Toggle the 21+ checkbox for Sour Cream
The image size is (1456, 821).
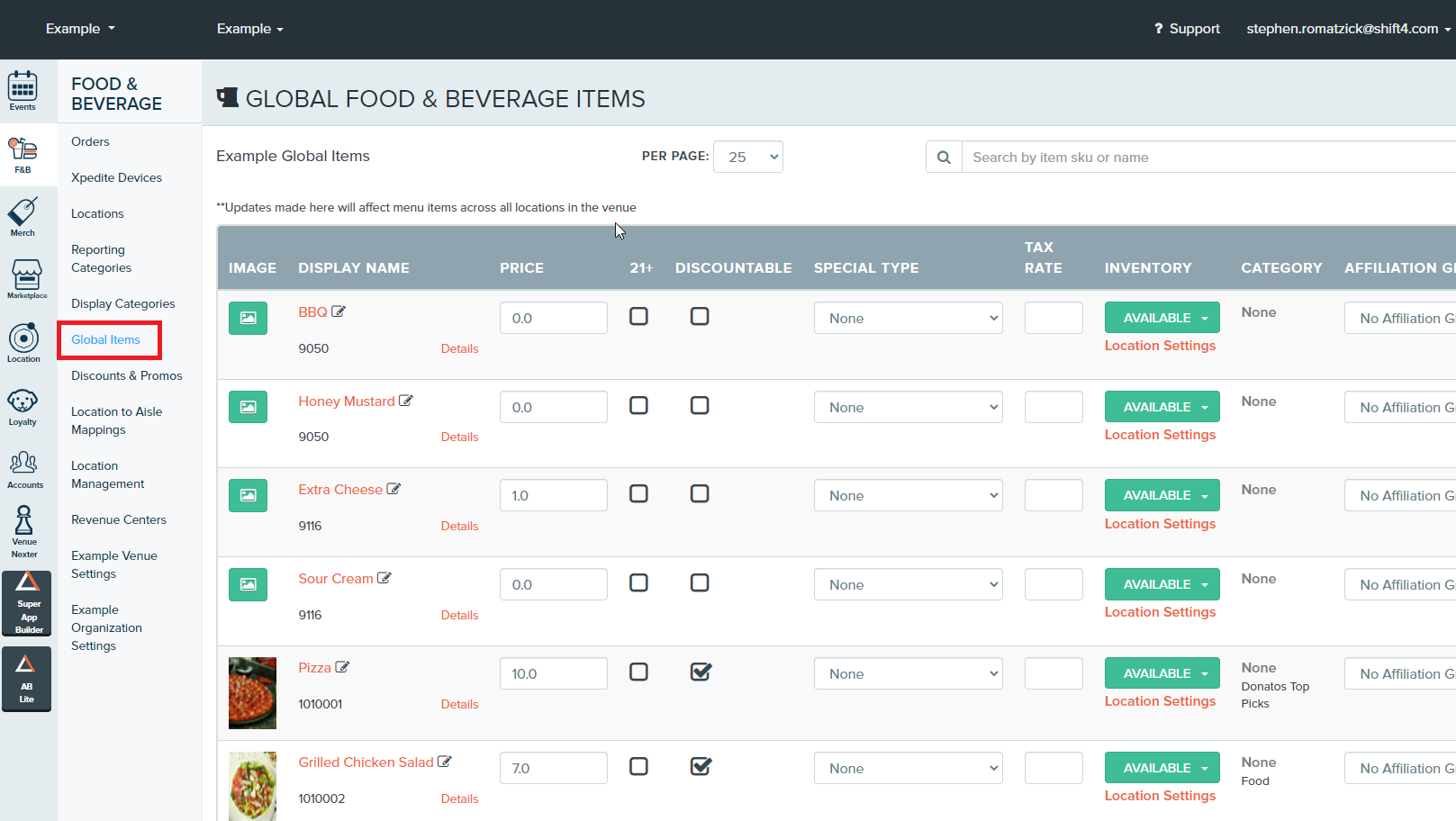pyautogui.click(x=638, y=582)
